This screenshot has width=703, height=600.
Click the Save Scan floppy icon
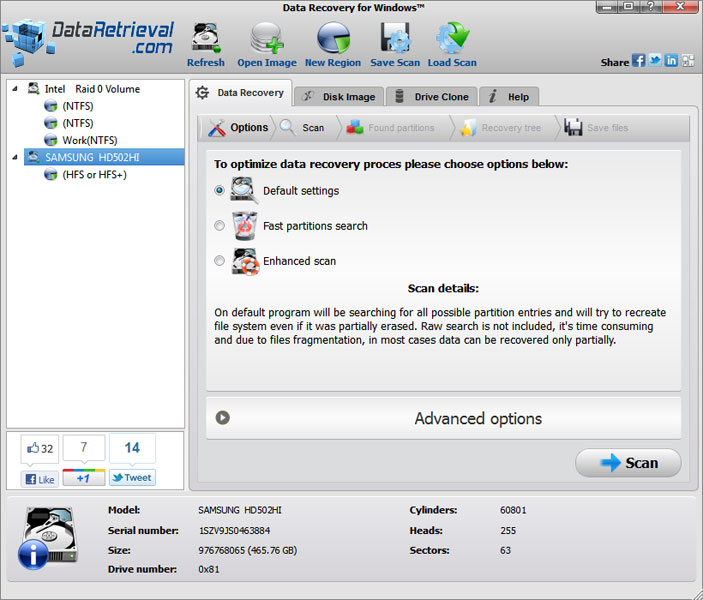(395, 38)
